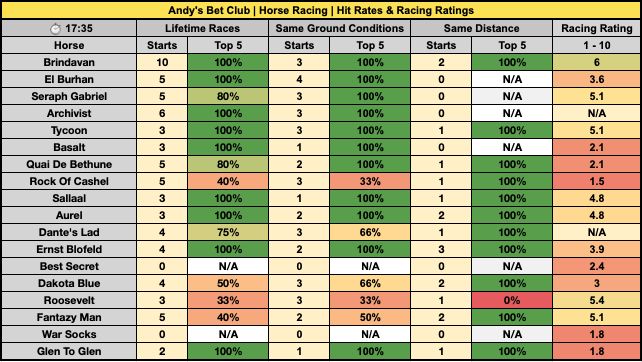Click the stopwatch icon next to 17:35

pos(55,29)
